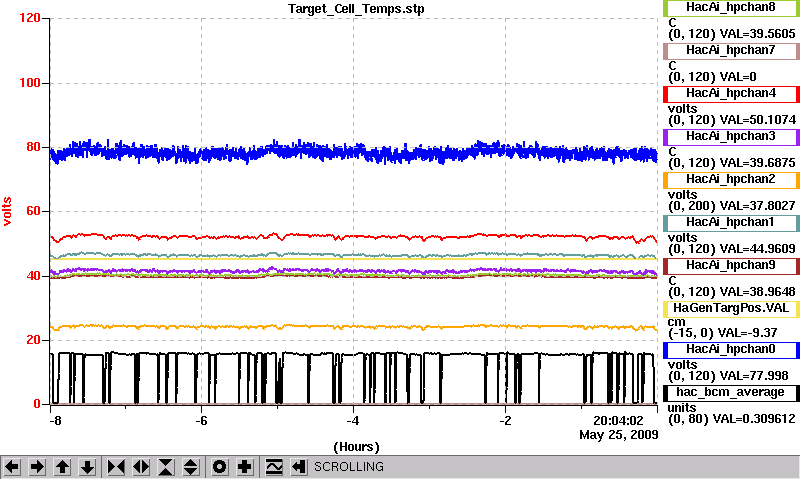The width and height of the screenshot is (800, 479).
Task: Click the waveform display-mode toolbar icon
Action: (274, 467)
